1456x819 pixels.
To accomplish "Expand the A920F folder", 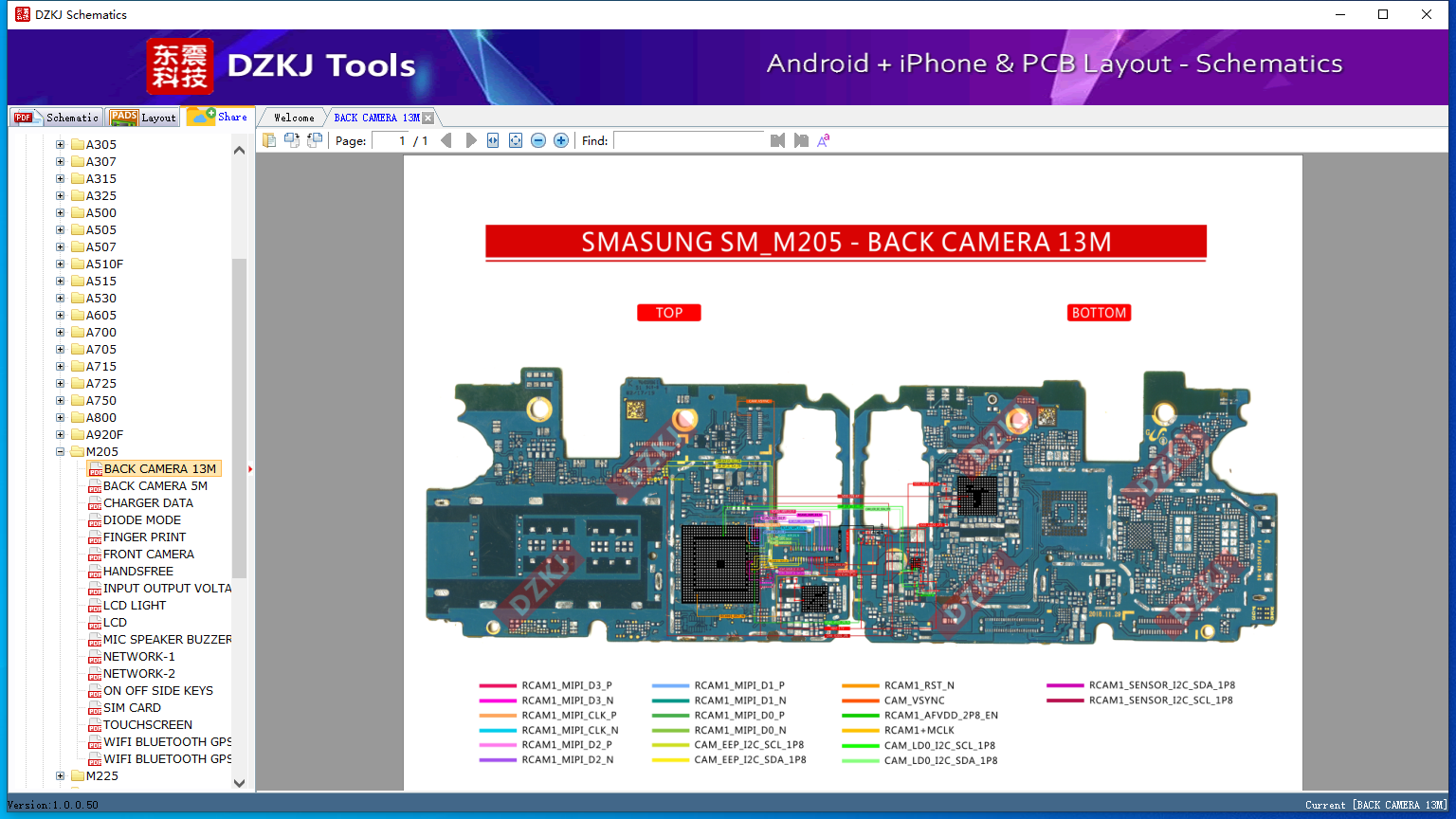I will [x=61, y=435].
